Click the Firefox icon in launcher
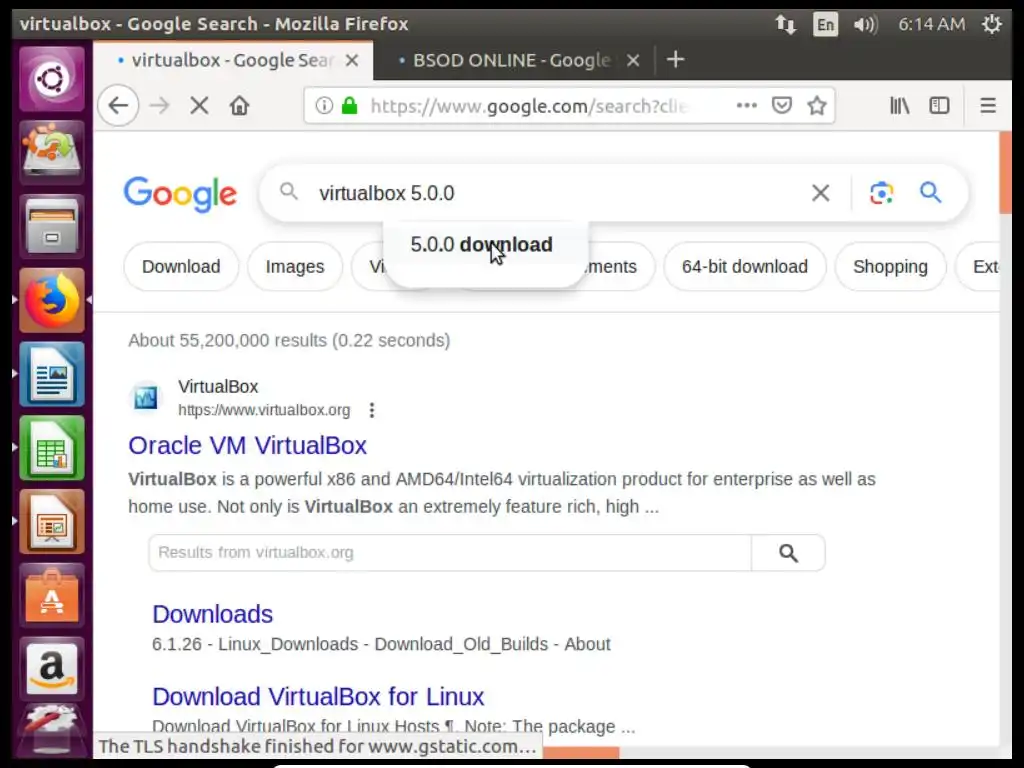 coord(52,300)
